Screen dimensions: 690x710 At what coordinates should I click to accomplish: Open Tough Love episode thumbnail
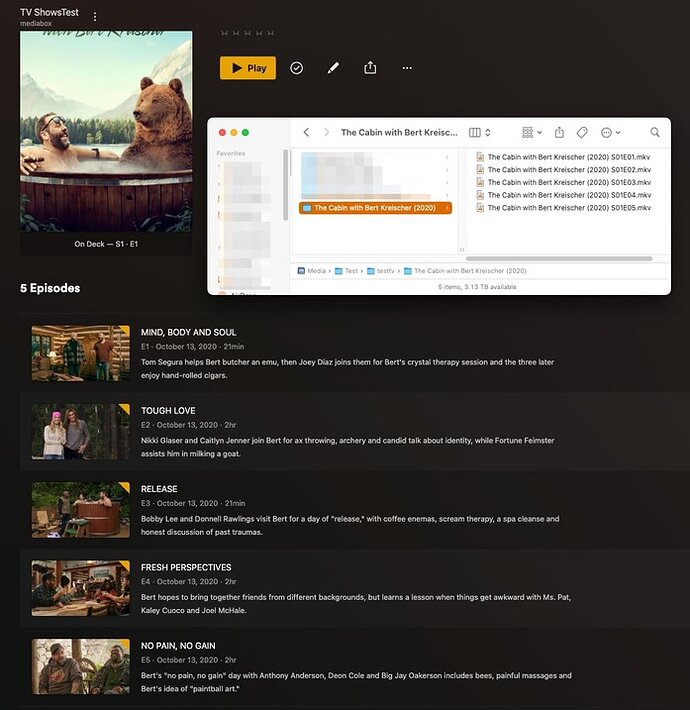[81, 432]
